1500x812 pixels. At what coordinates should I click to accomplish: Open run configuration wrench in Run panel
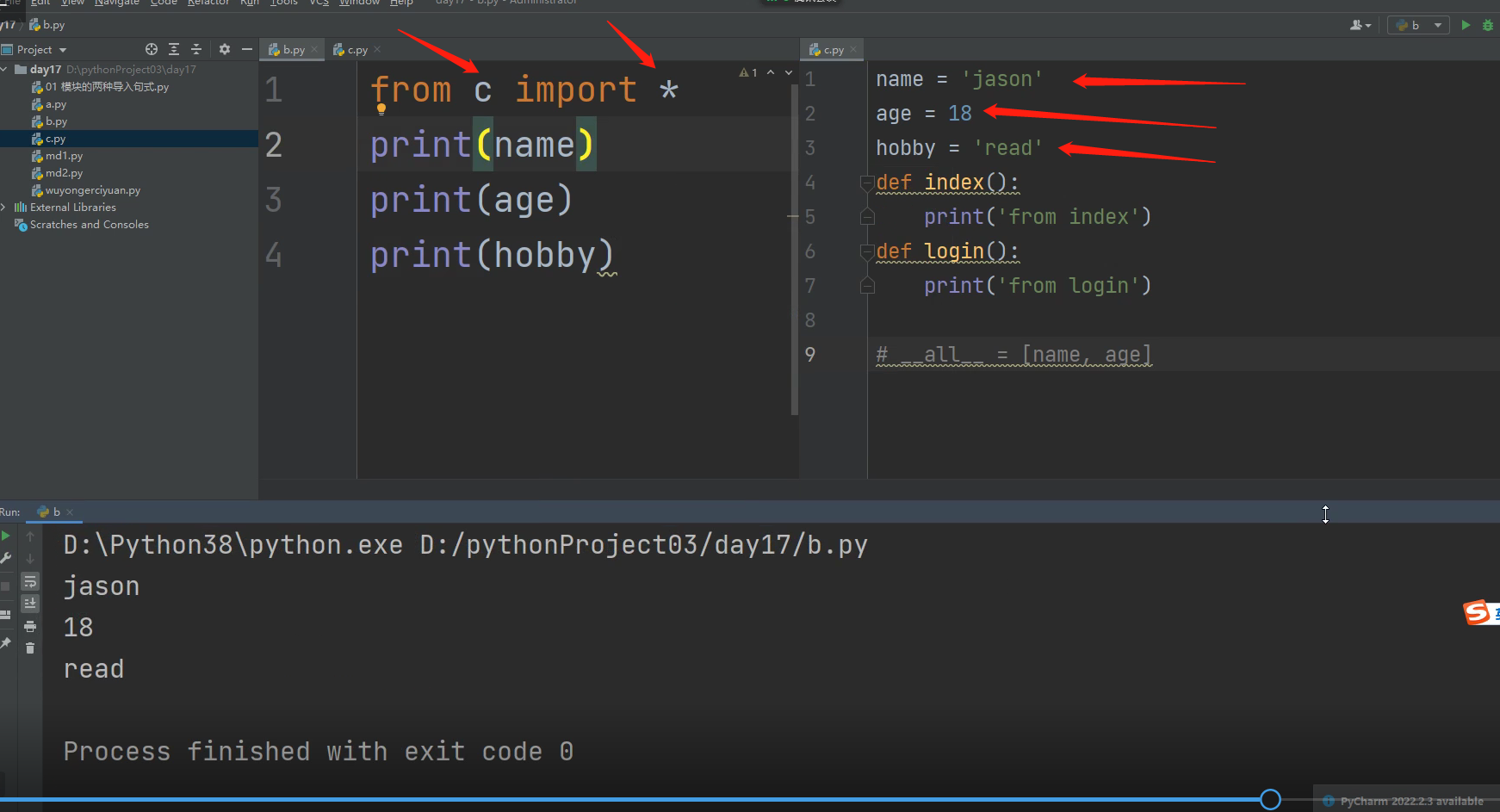coord(6,558)
